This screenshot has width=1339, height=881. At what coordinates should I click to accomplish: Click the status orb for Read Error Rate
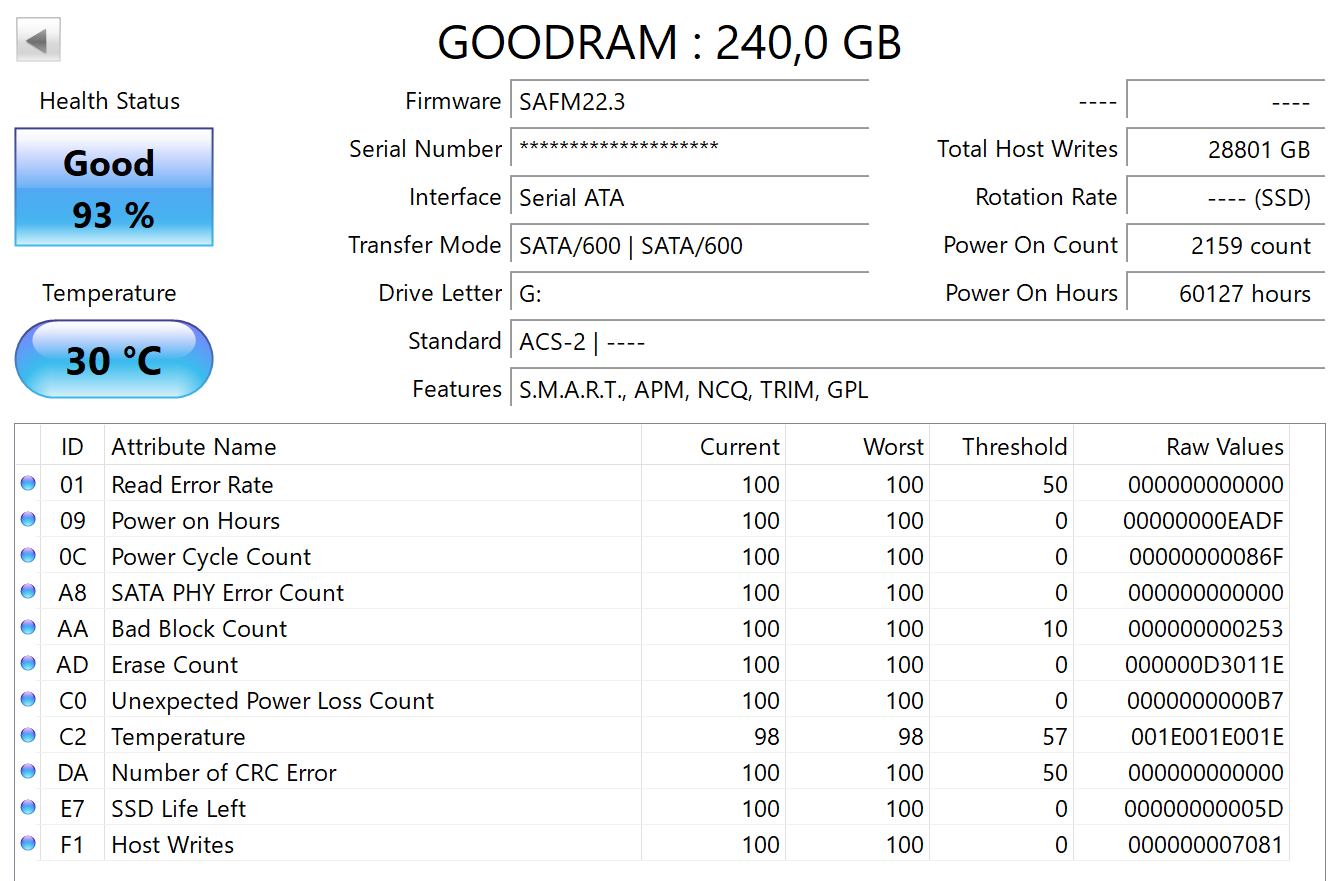(x=28, y=484)
